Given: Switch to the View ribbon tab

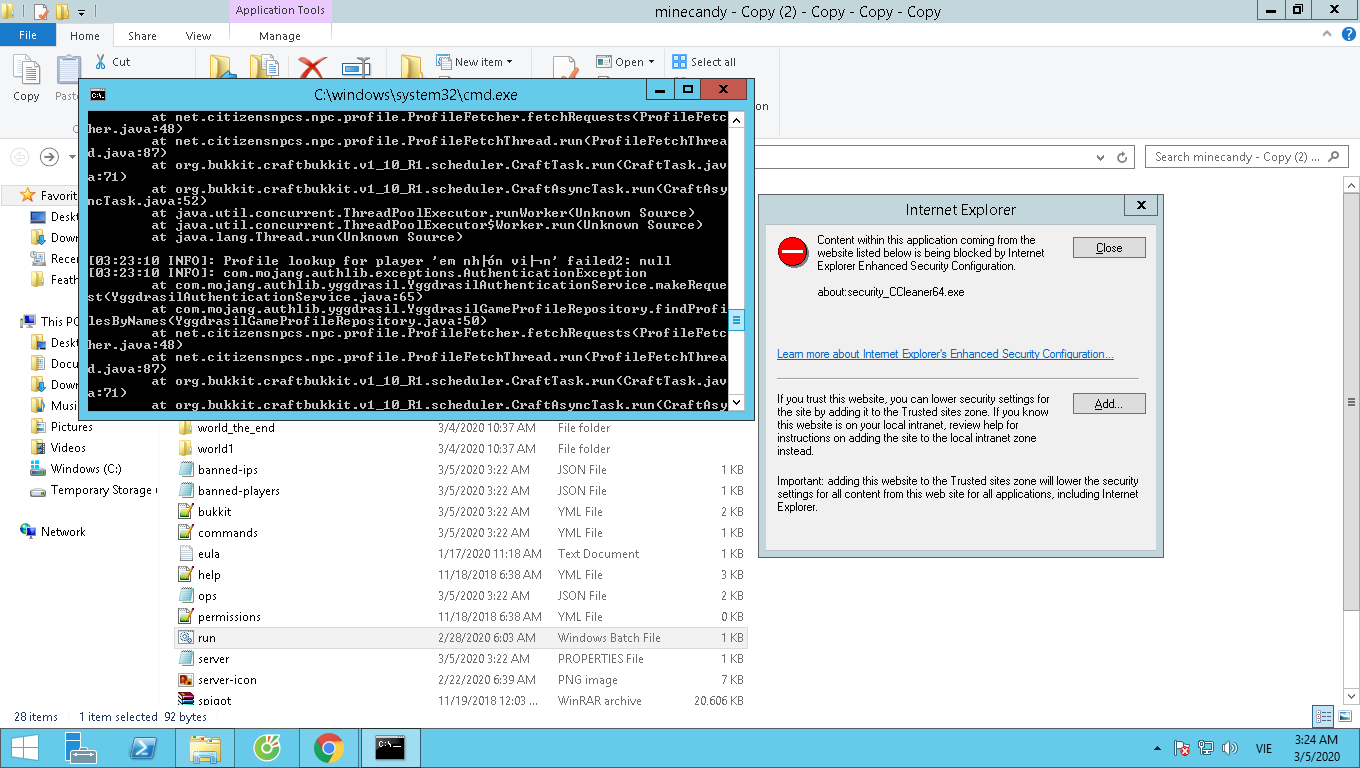Looking at the screenshot, I should click(198, 36).
